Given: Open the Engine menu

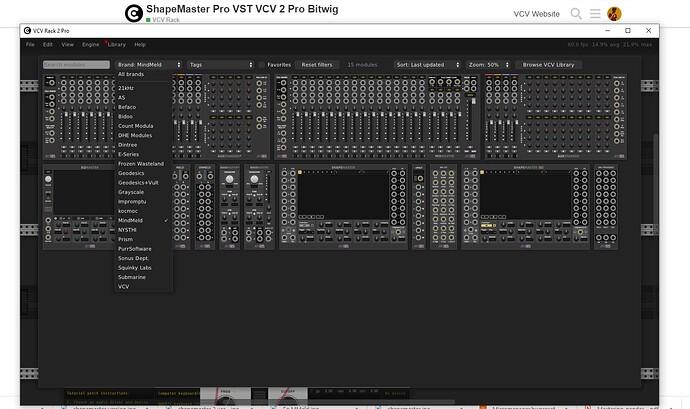Looking at the screenshot, I should [90, 44].
